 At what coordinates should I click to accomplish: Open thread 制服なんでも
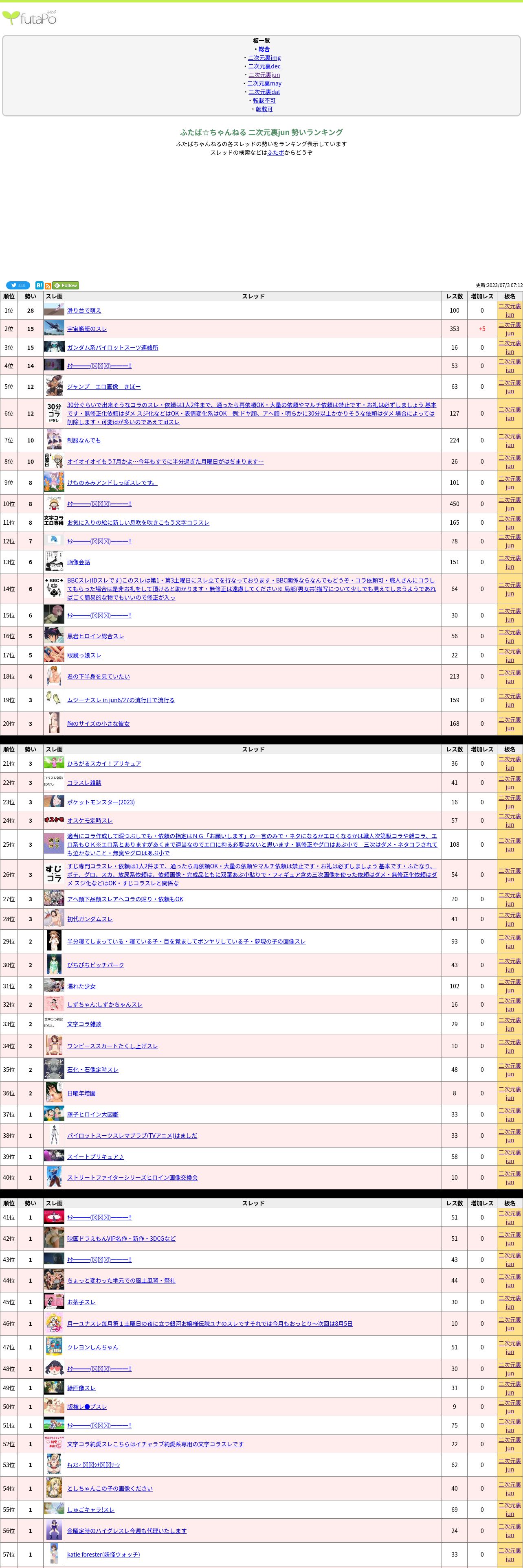click(x=84, y=440)
